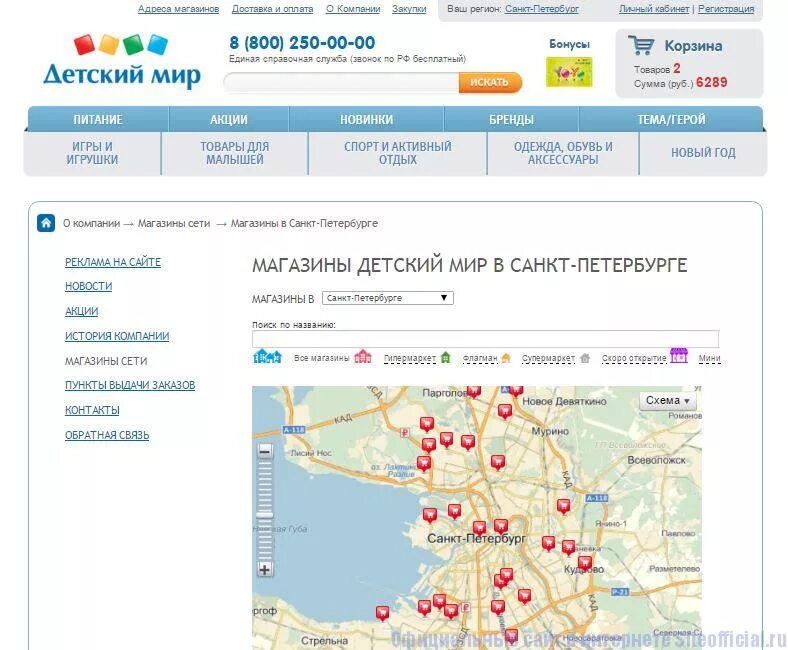Open Акции sidebar link

[81, 311]
